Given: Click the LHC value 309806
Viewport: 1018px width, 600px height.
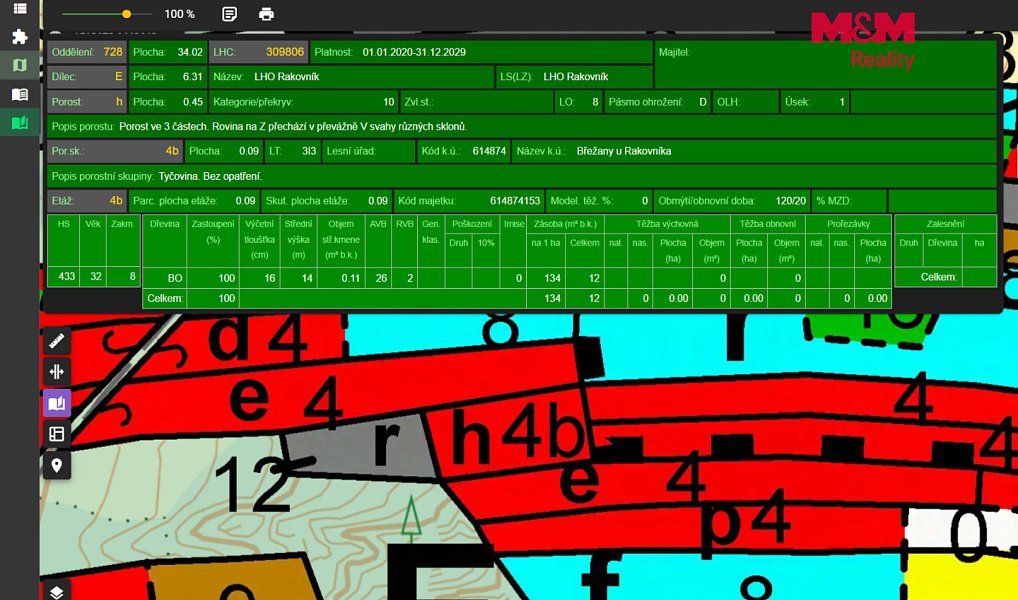Looking at the screenshot, I should pyautogui.click(x=284, y=52).
